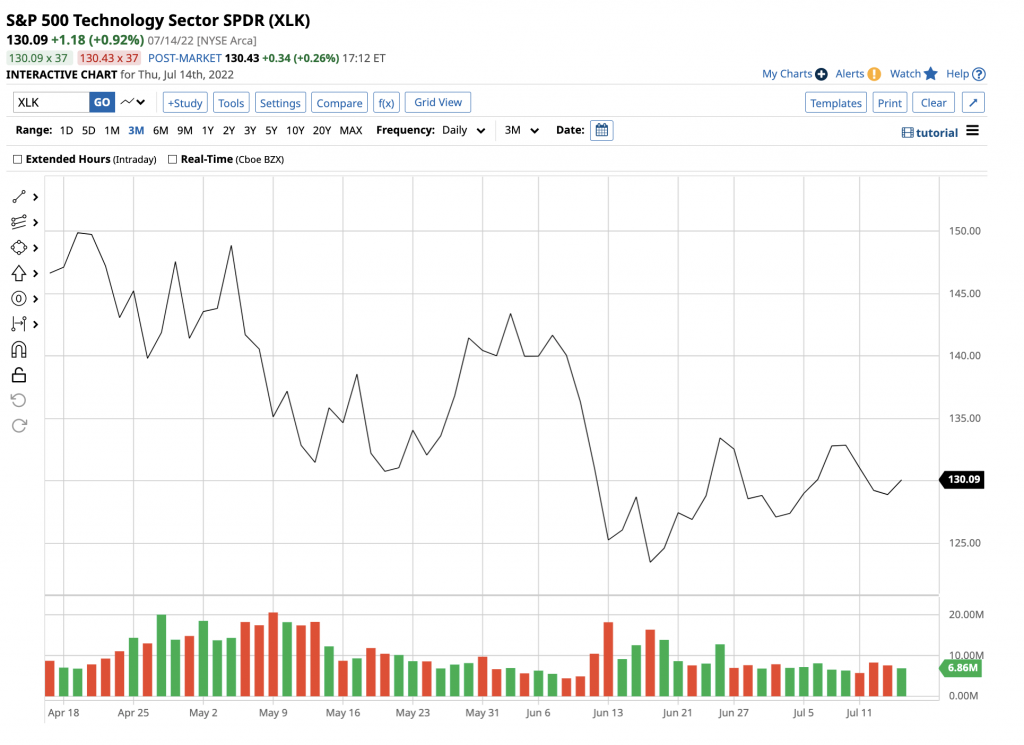The image size is (1024, 745).
Task: Expand the shapes tool submenu
Action: 36,247
